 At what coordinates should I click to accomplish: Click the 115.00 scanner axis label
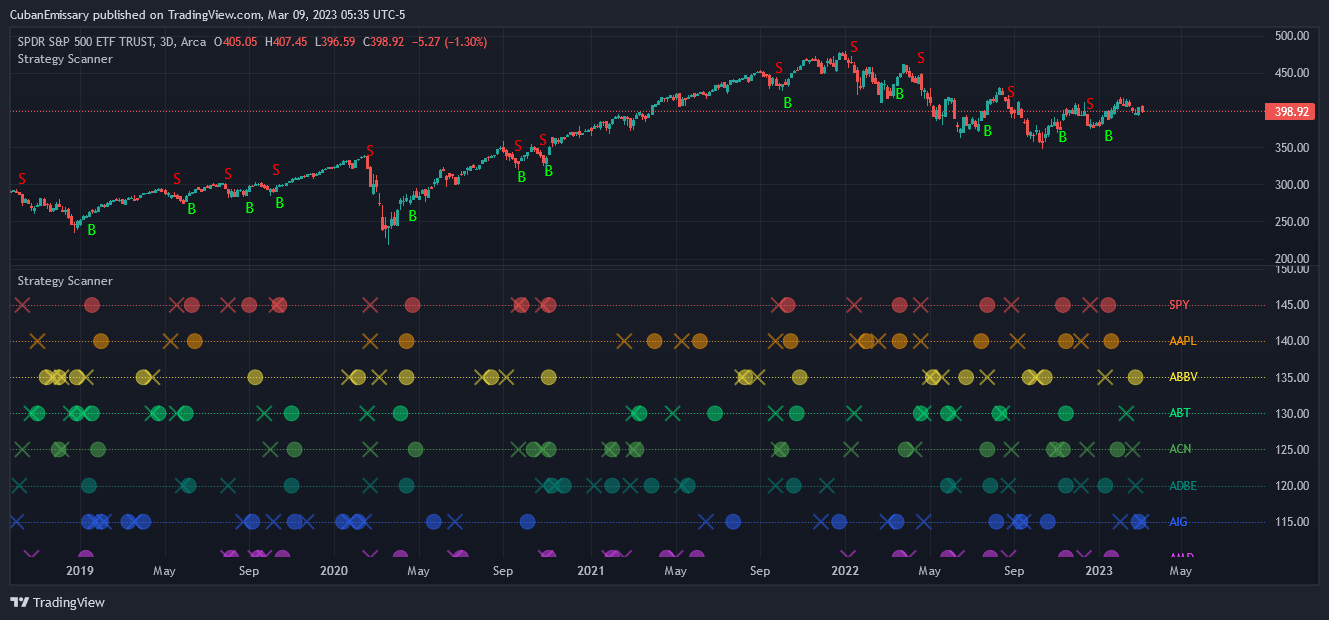click(1292, 522)
